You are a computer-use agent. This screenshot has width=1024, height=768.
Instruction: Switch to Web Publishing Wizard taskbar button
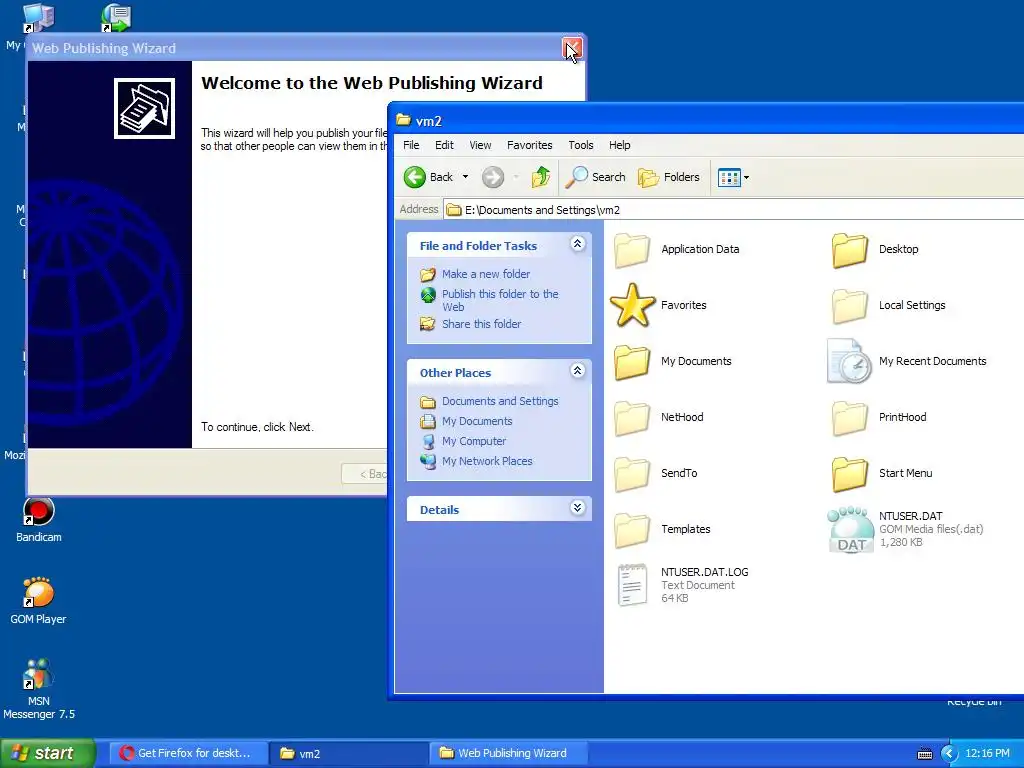[509, 753]
